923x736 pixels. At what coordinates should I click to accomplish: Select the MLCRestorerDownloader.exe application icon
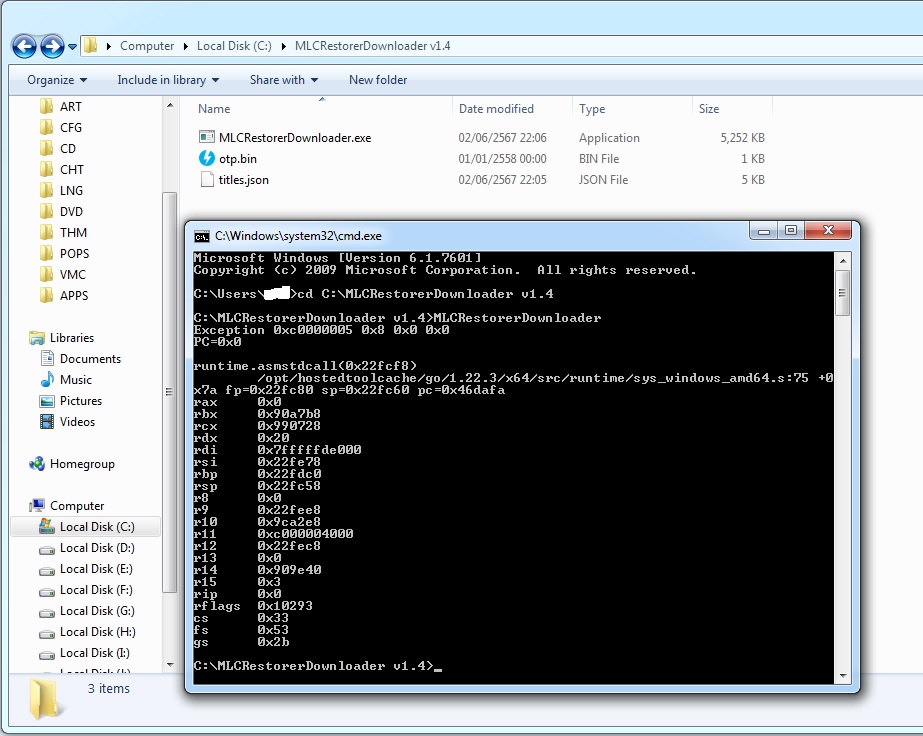[x=207, y=137]
